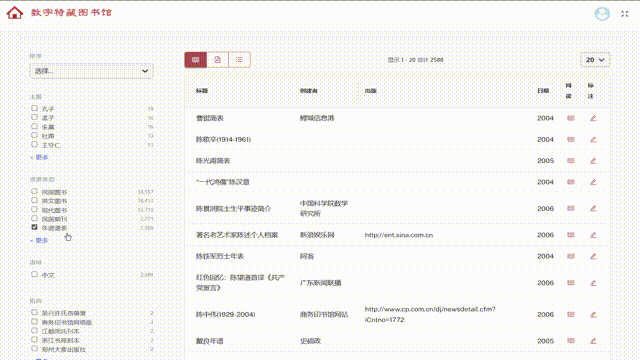Switch to the document detail view
640x360 pixels.
218,60
